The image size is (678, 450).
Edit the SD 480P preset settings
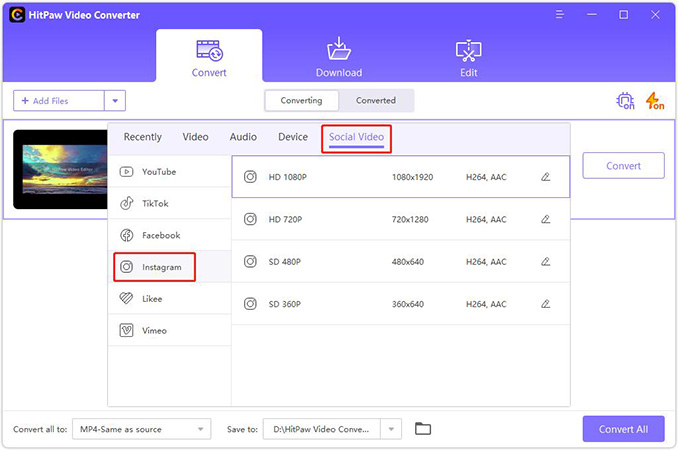[546, 262]
